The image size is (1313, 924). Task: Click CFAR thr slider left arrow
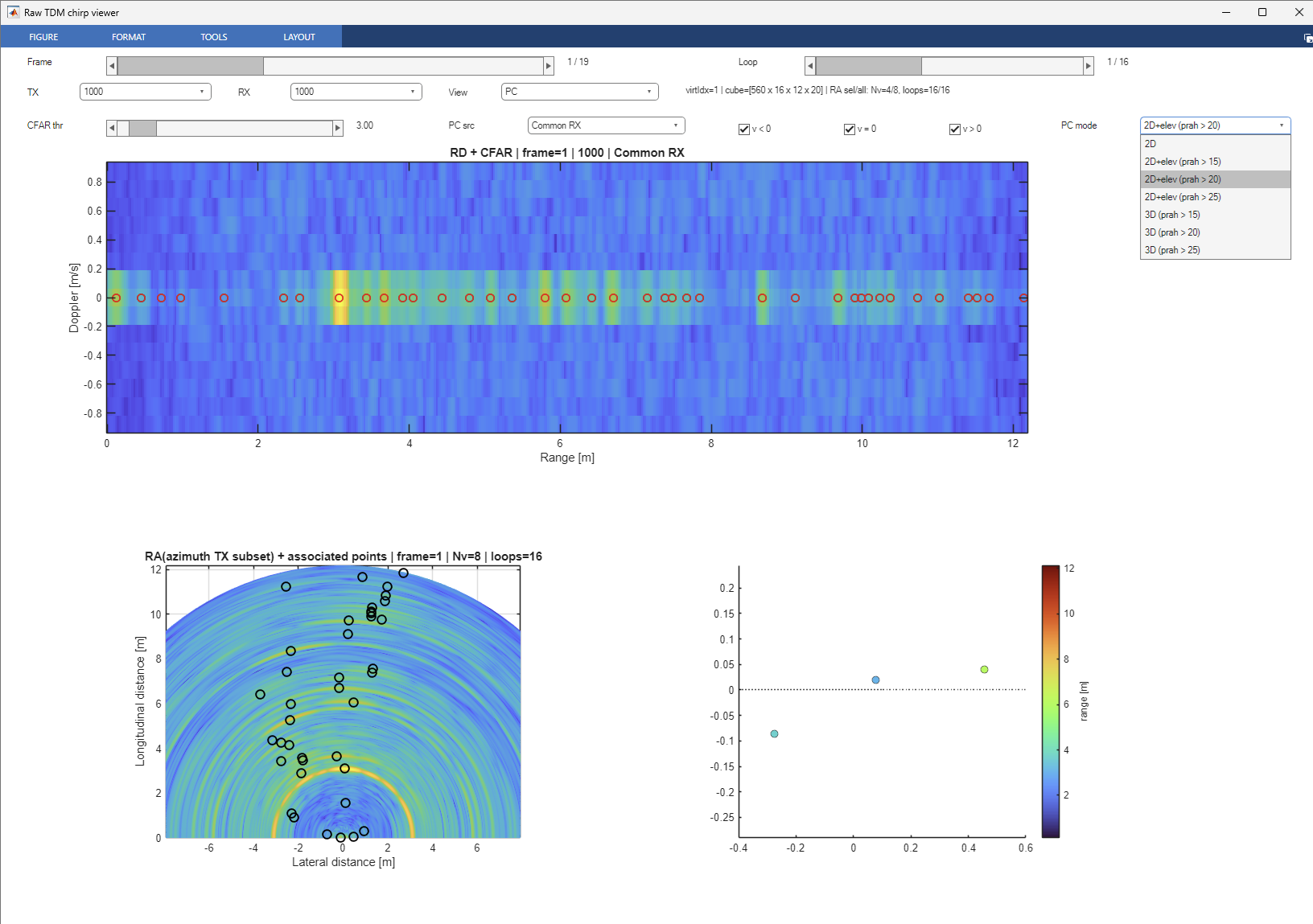pos(112,128)
